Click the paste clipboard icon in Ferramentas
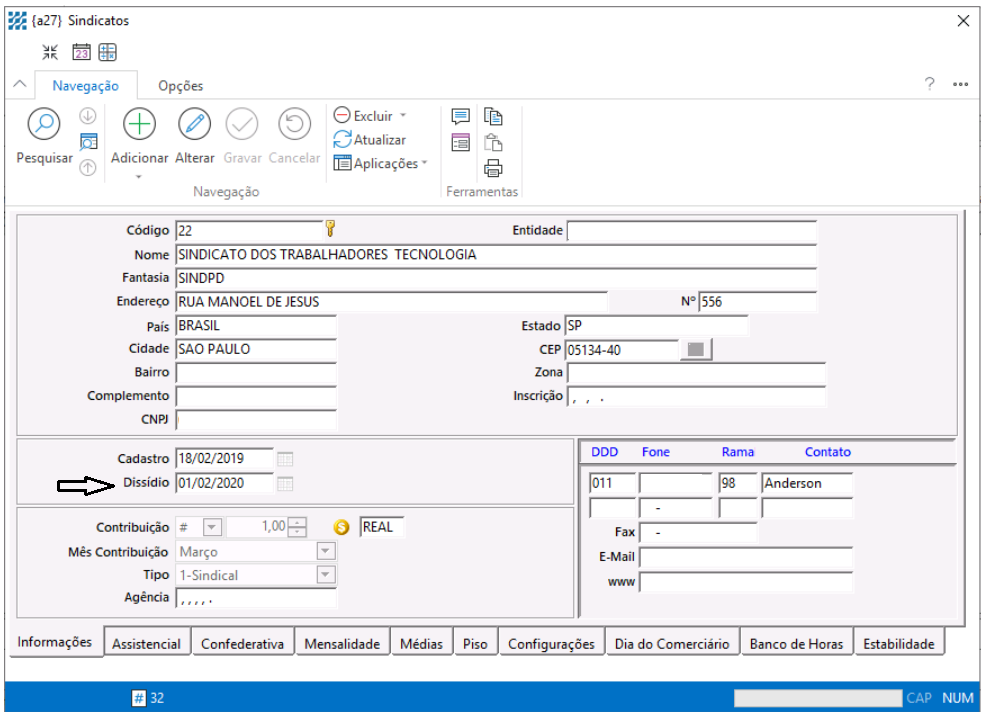The width and height of the screenshot is (987, 717). (x=493, y=143)
